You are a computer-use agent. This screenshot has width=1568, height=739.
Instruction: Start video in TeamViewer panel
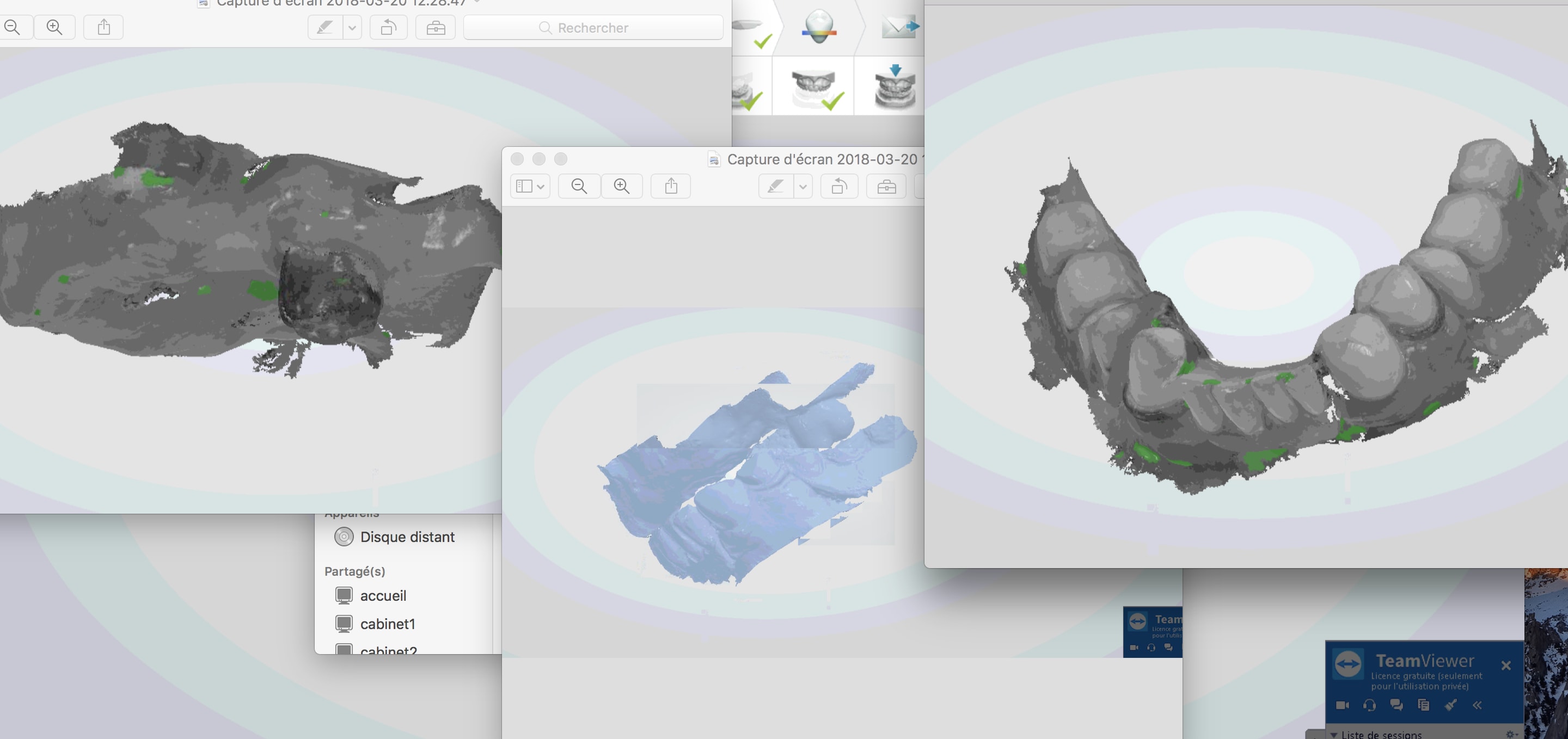pyautogui.click(x=1342, y=705)
